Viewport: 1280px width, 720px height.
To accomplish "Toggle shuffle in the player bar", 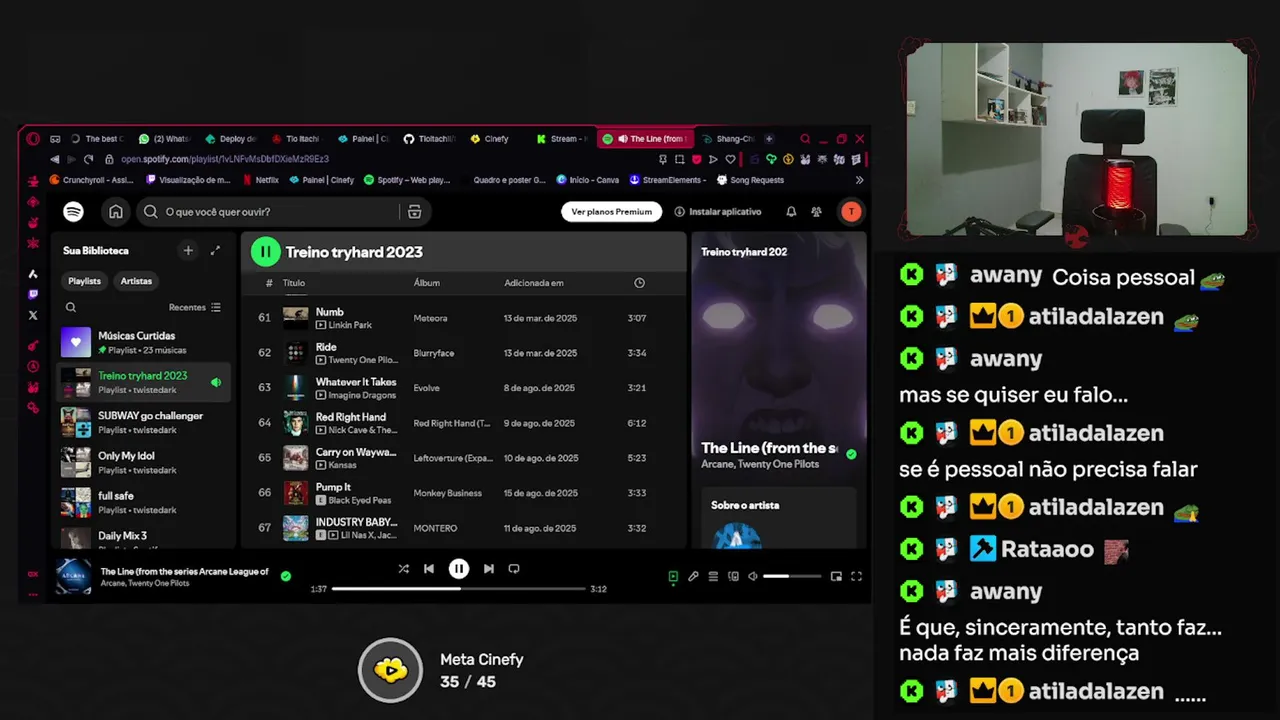I will tap(403, 569).
